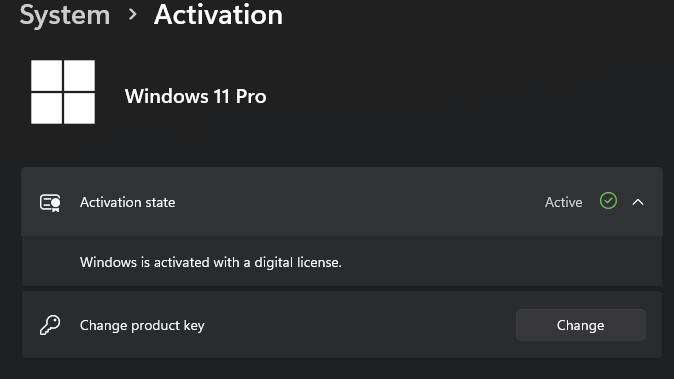Click the white Windows logo
Image resolution: width=674 pixels, height=379 pixels.
(63, 92)
